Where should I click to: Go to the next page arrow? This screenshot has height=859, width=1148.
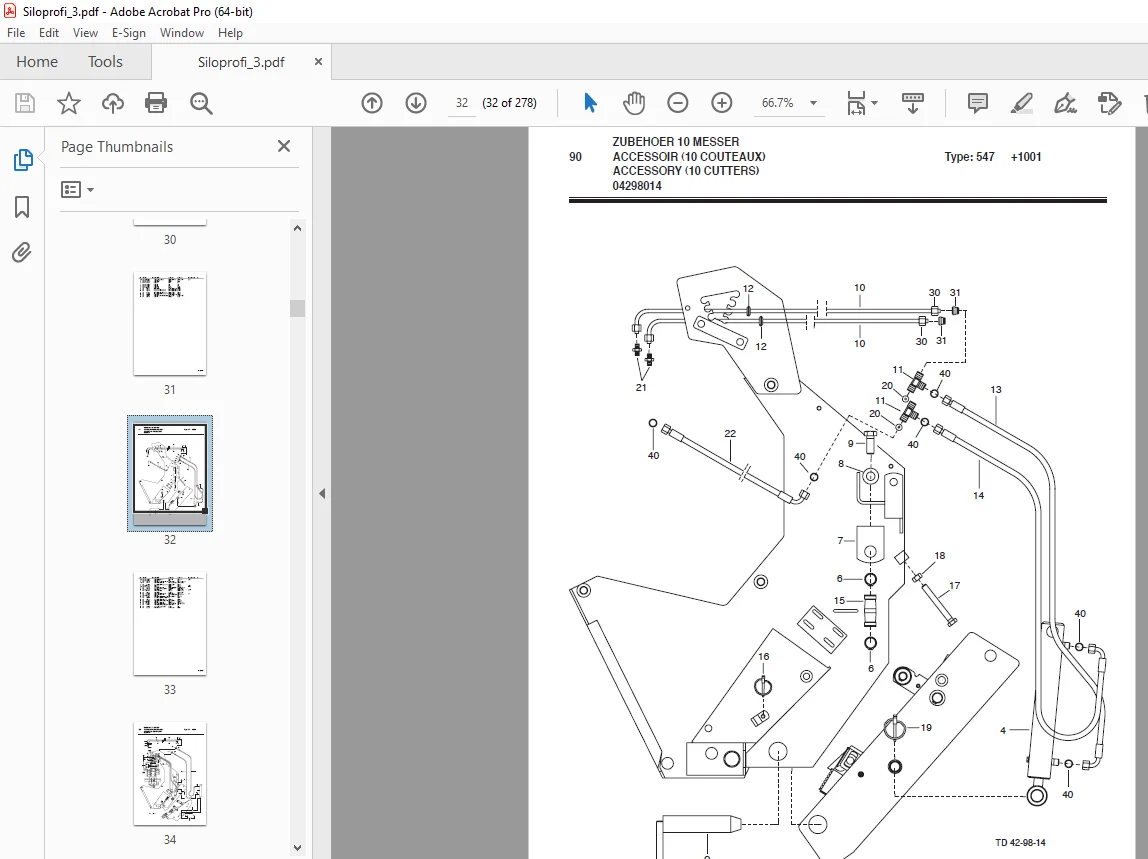coord(416,103)
